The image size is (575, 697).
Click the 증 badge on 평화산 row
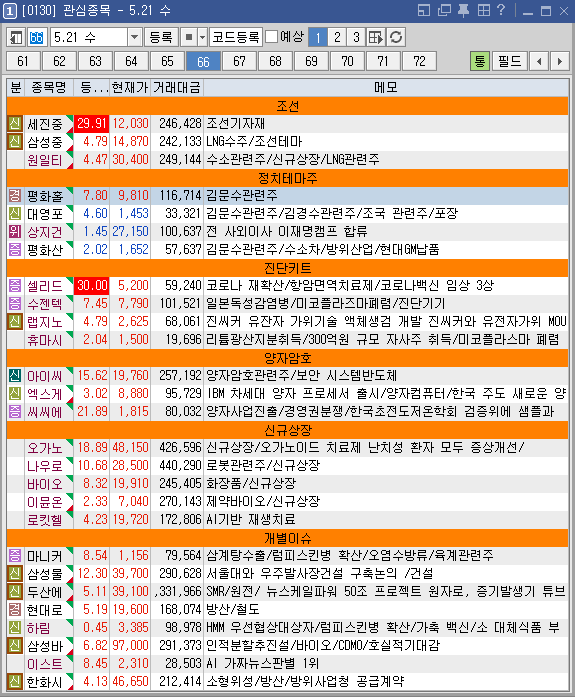click(15, 249)
